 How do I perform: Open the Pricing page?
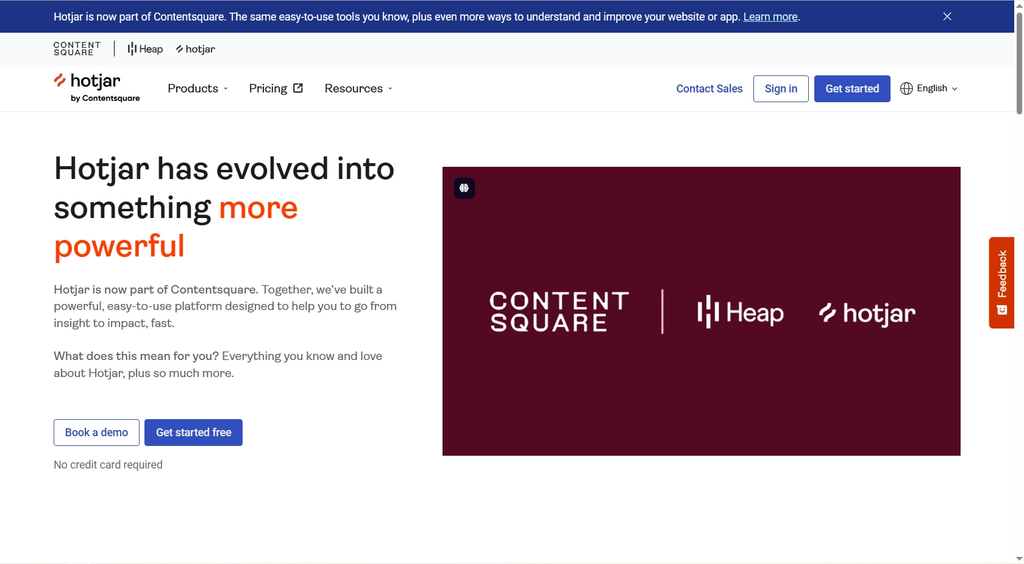pos(276,88)
